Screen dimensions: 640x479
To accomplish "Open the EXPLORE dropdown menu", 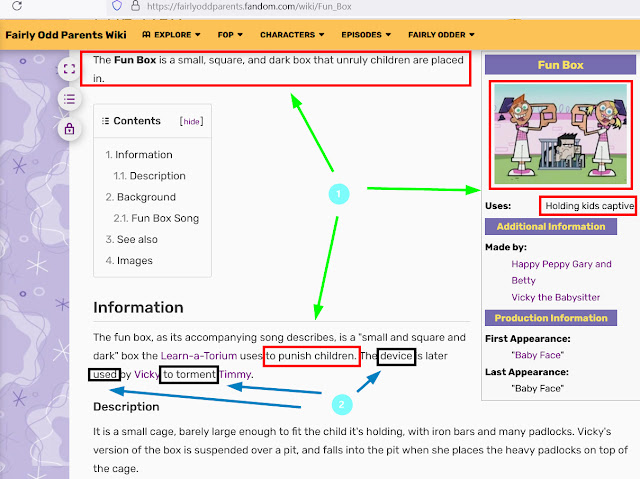I will click(171, 35).
